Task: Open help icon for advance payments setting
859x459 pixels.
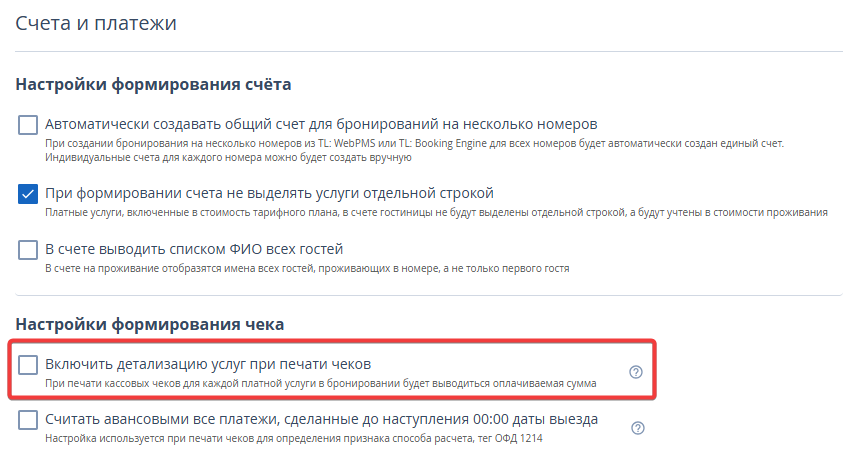Action: [638, 428]
